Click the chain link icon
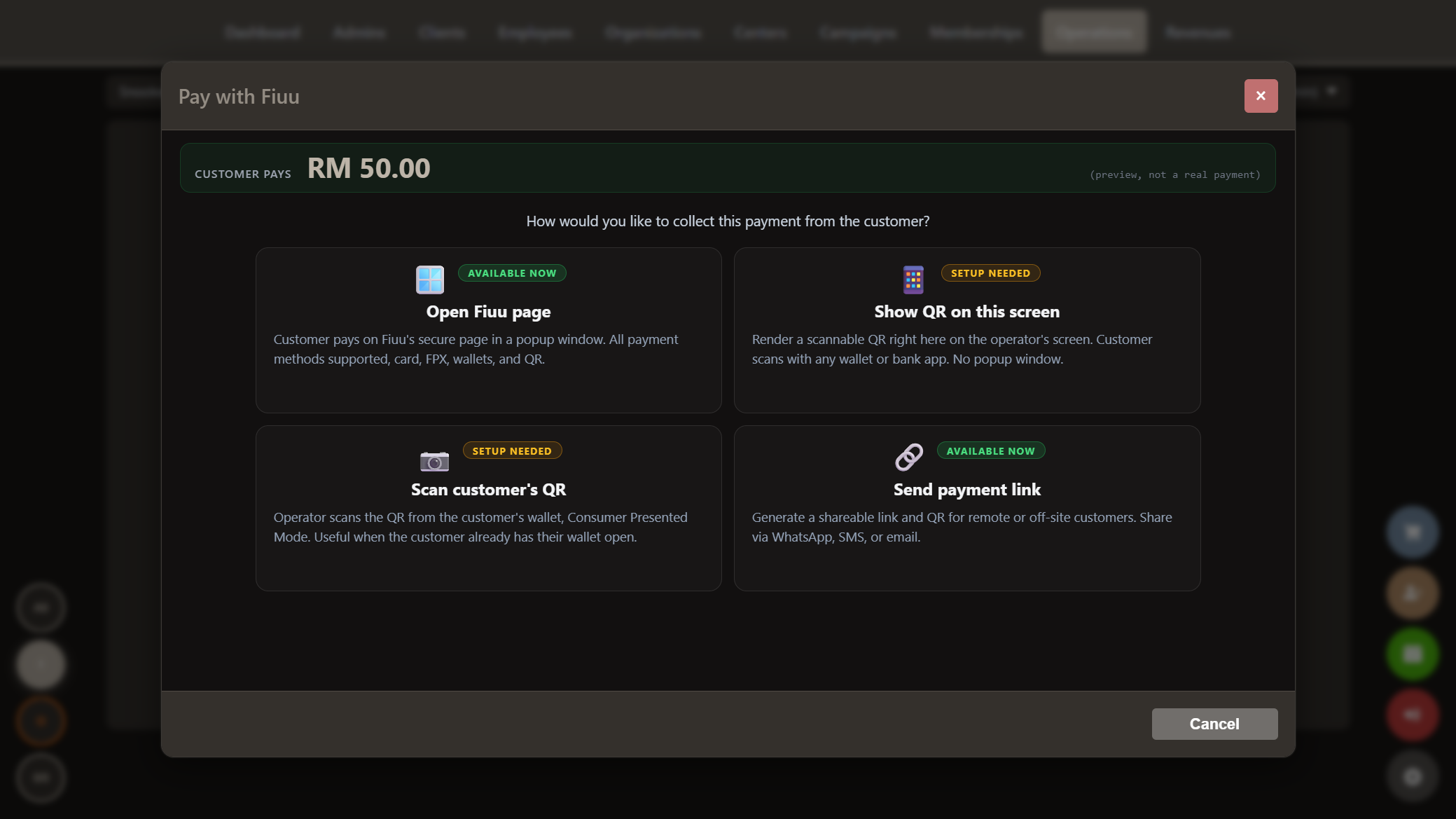1456x819 pixels. pyautogui.click(x=909, y=457)
